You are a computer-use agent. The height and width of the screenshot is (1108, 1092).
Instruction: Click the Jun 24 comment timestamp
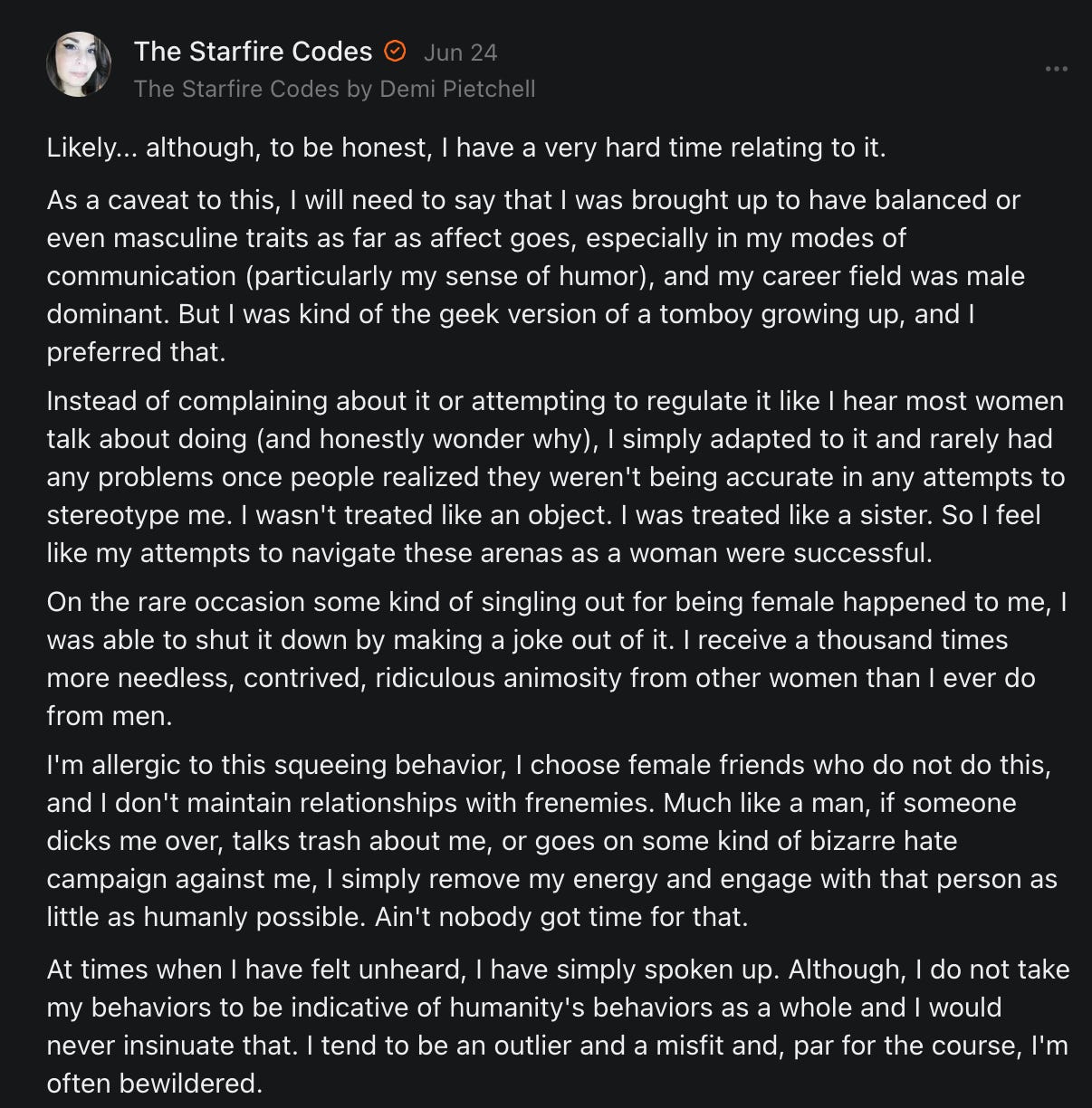[460, 53]
